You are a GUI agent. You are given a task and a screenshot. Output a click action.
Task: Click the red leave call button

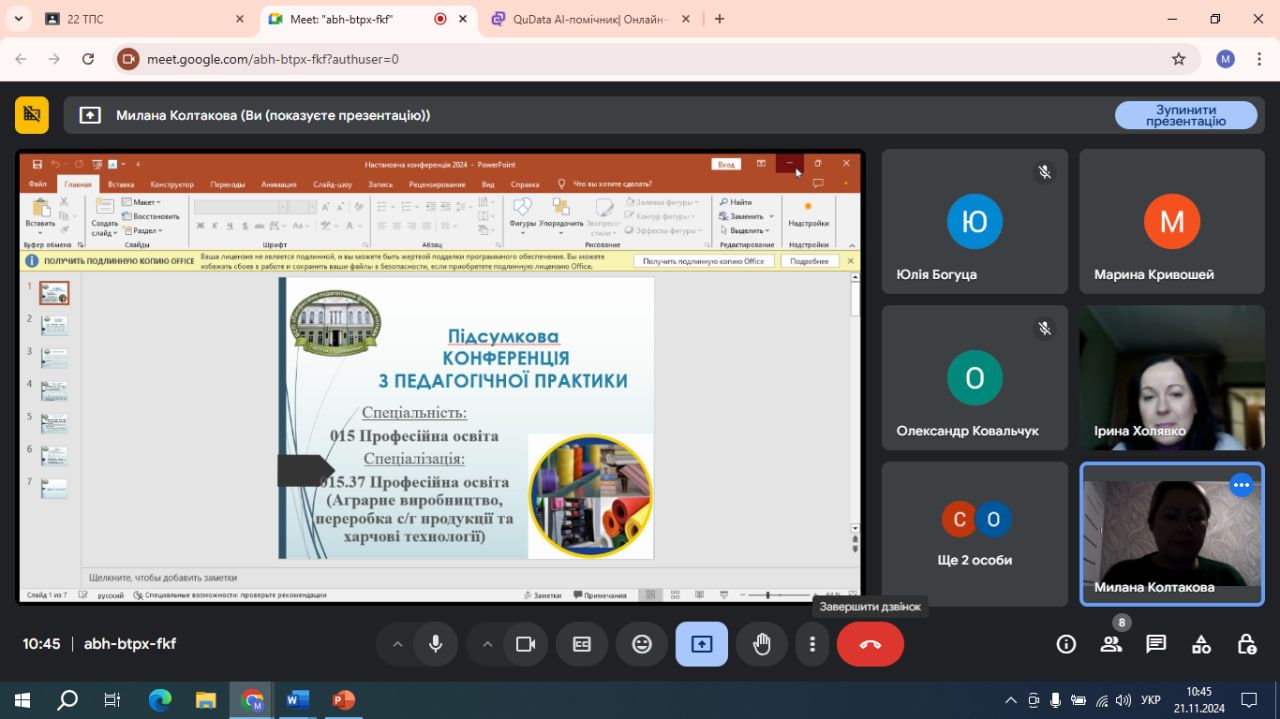tap(870, 644)
